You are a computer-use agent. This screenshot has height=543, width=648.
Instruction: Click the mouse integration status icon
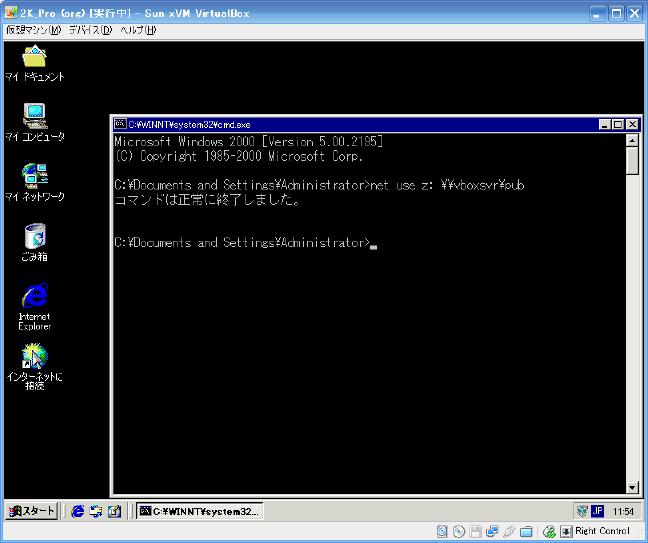pyautogui.click(x=549, y=531)
